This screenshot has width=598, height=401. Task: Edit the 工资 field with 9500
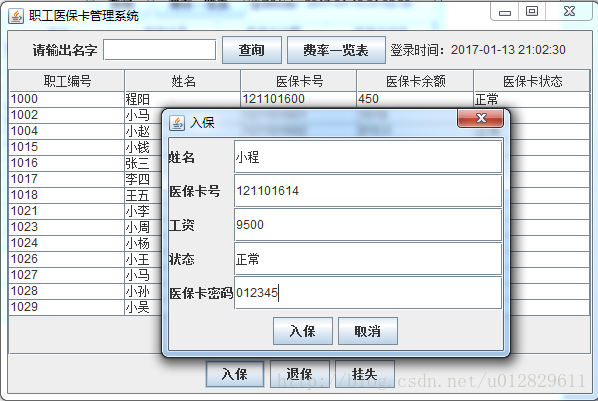tap(368, 225)
